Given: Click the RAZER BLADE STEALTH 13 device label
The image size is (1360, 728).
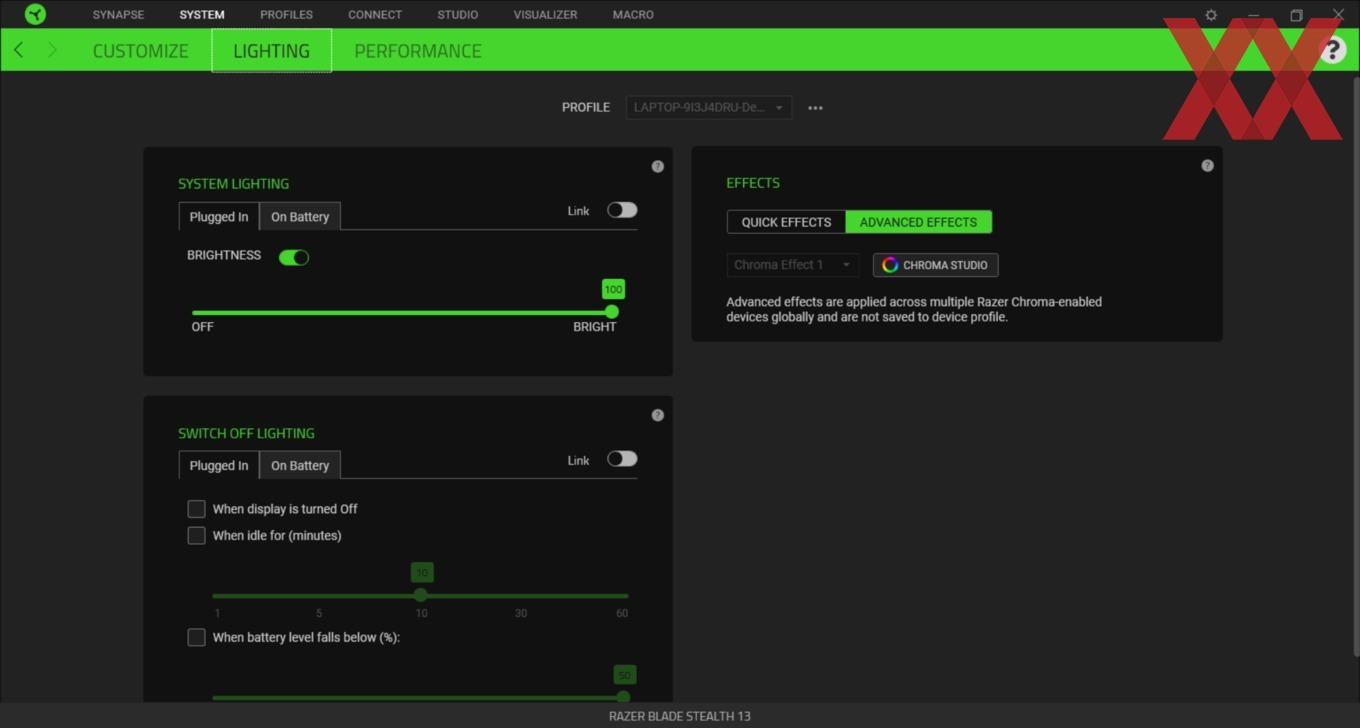Looking at the screenshot, I should 680,716.
